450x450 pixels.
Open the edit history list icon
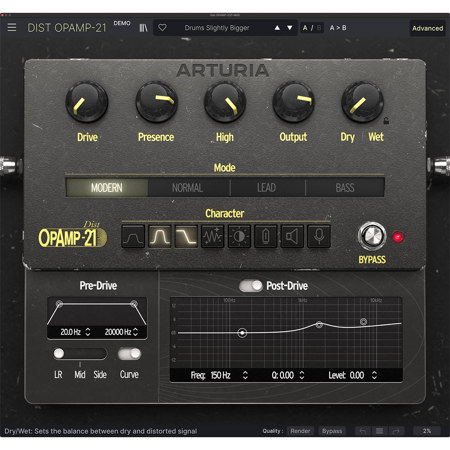pos(379,431)
